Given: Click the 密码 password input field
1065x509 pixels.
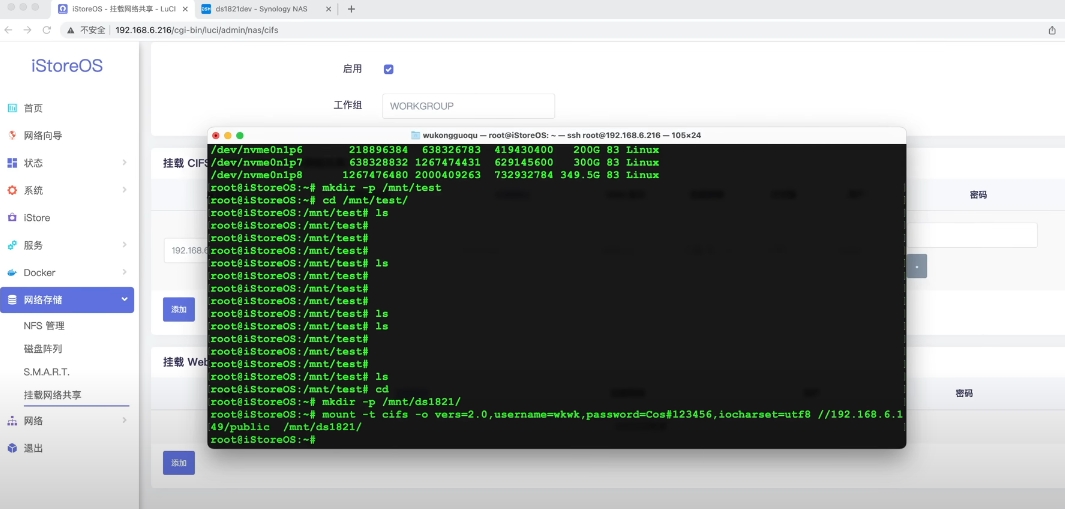Looking at the screenshot, I should (x=972, y=234).
